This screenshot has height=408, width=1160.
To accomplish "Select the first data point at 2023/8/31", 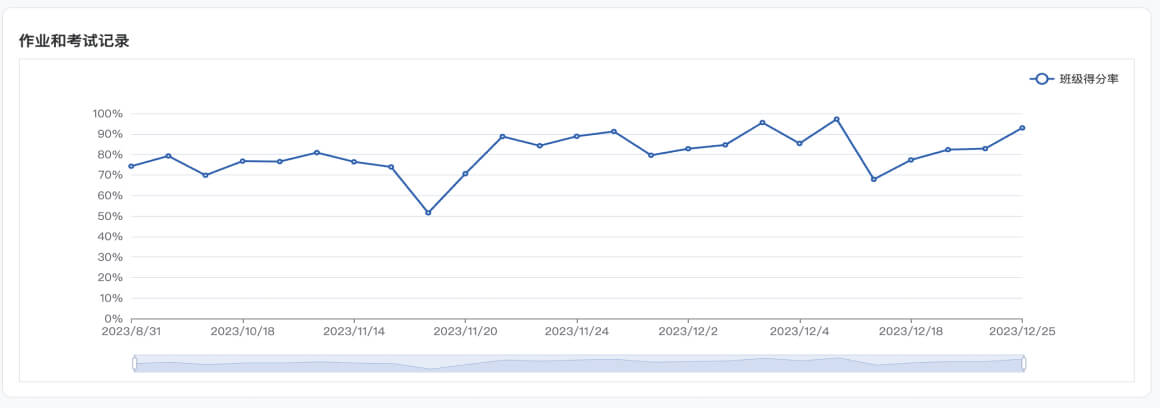I will click(x=131, y=166).
